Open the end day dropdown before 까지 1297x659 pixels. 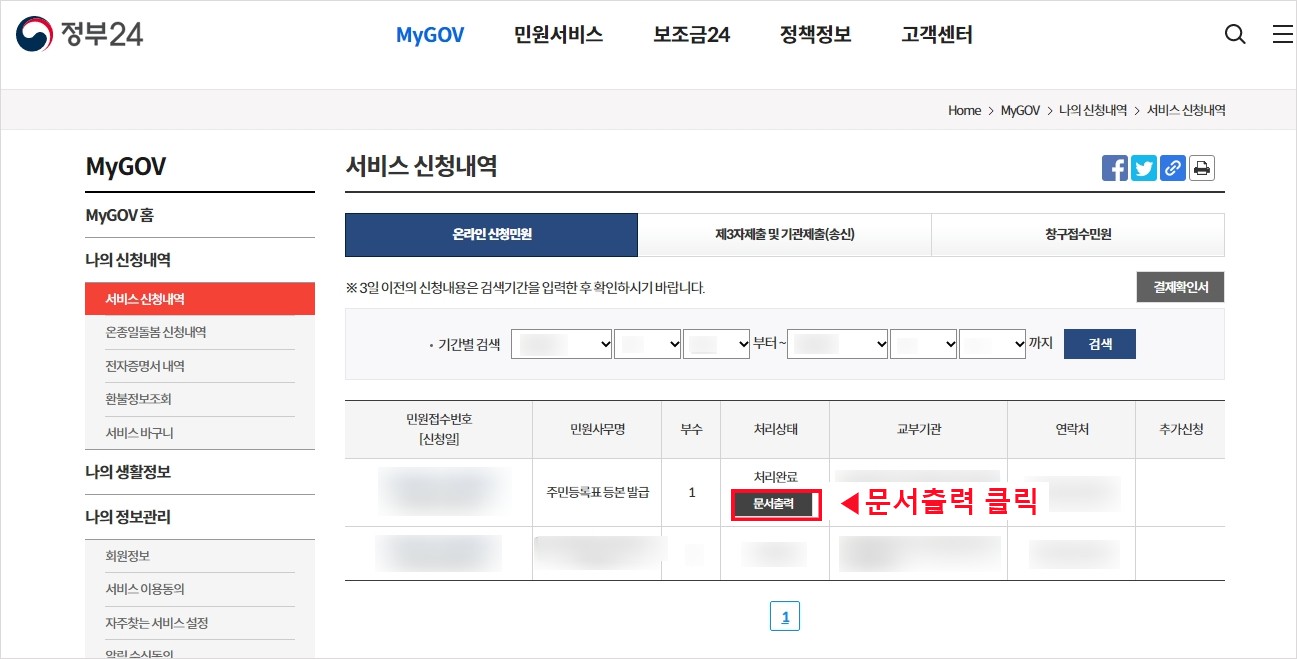pyautogui.click(x=992, y=343)
